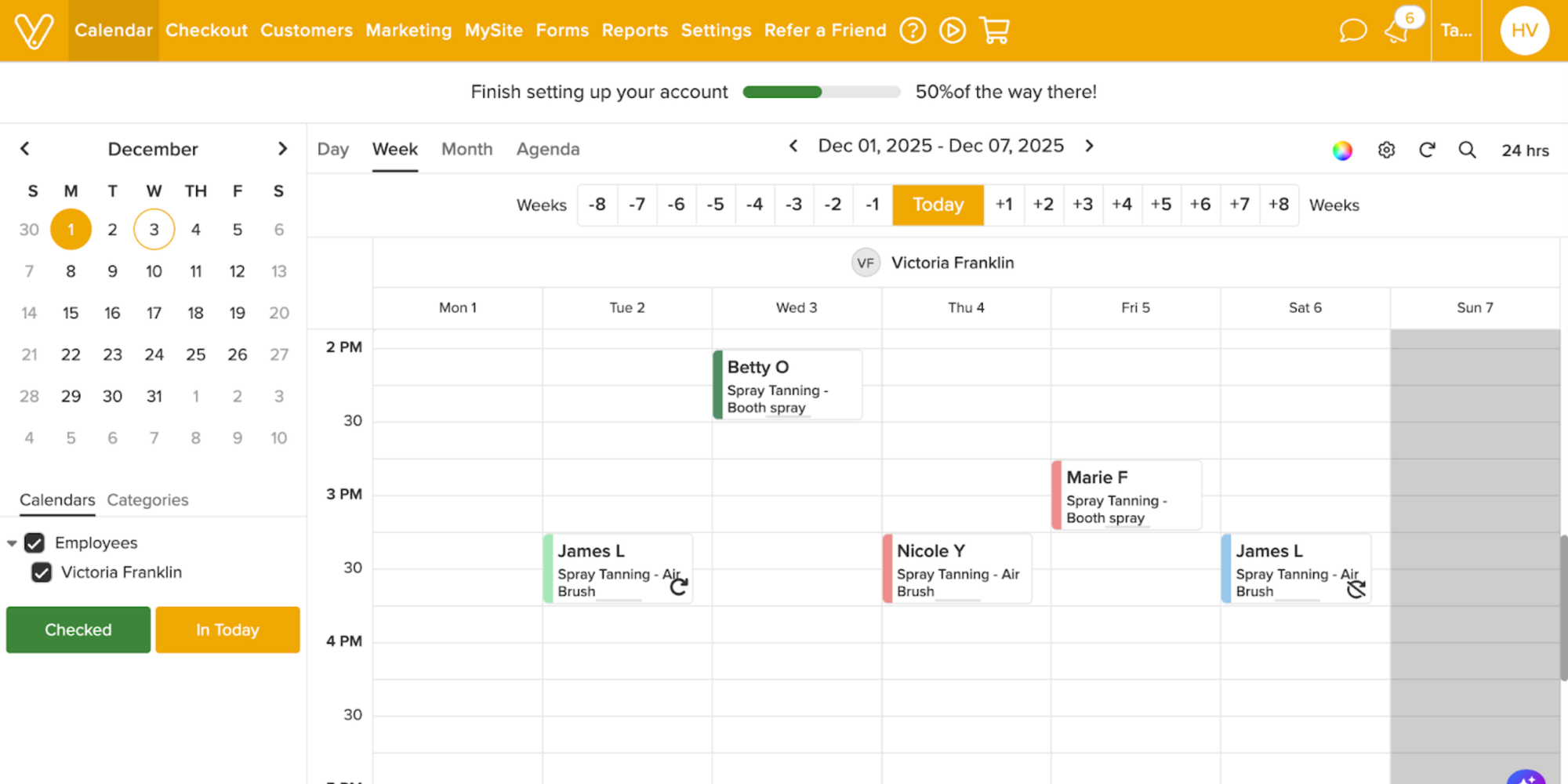Screen dimensions: 1568x784
Task: Open the video tutorial play icon
Action: (953, 31)
